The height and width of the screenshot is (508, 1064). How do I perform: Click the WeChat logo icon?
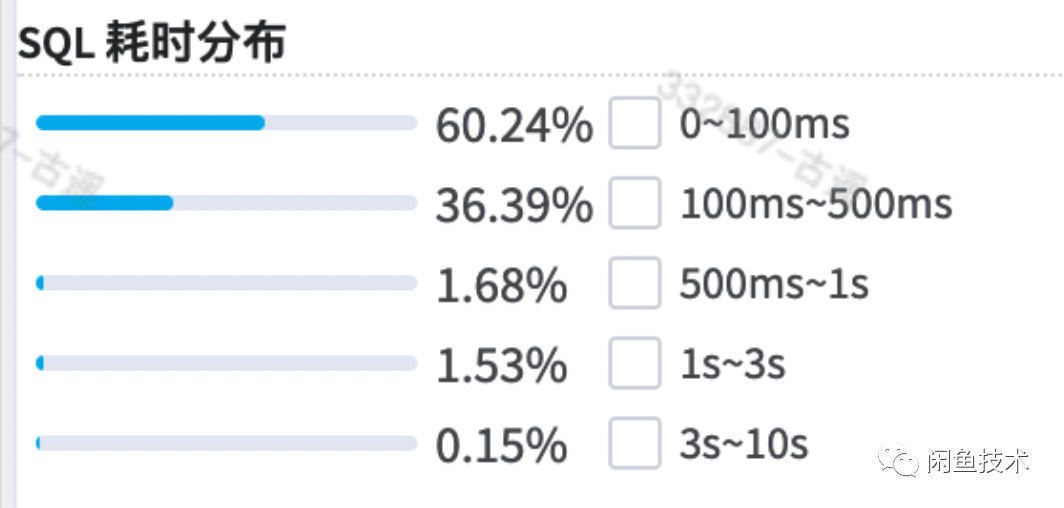pyautogui.click(x=897, y=460)
